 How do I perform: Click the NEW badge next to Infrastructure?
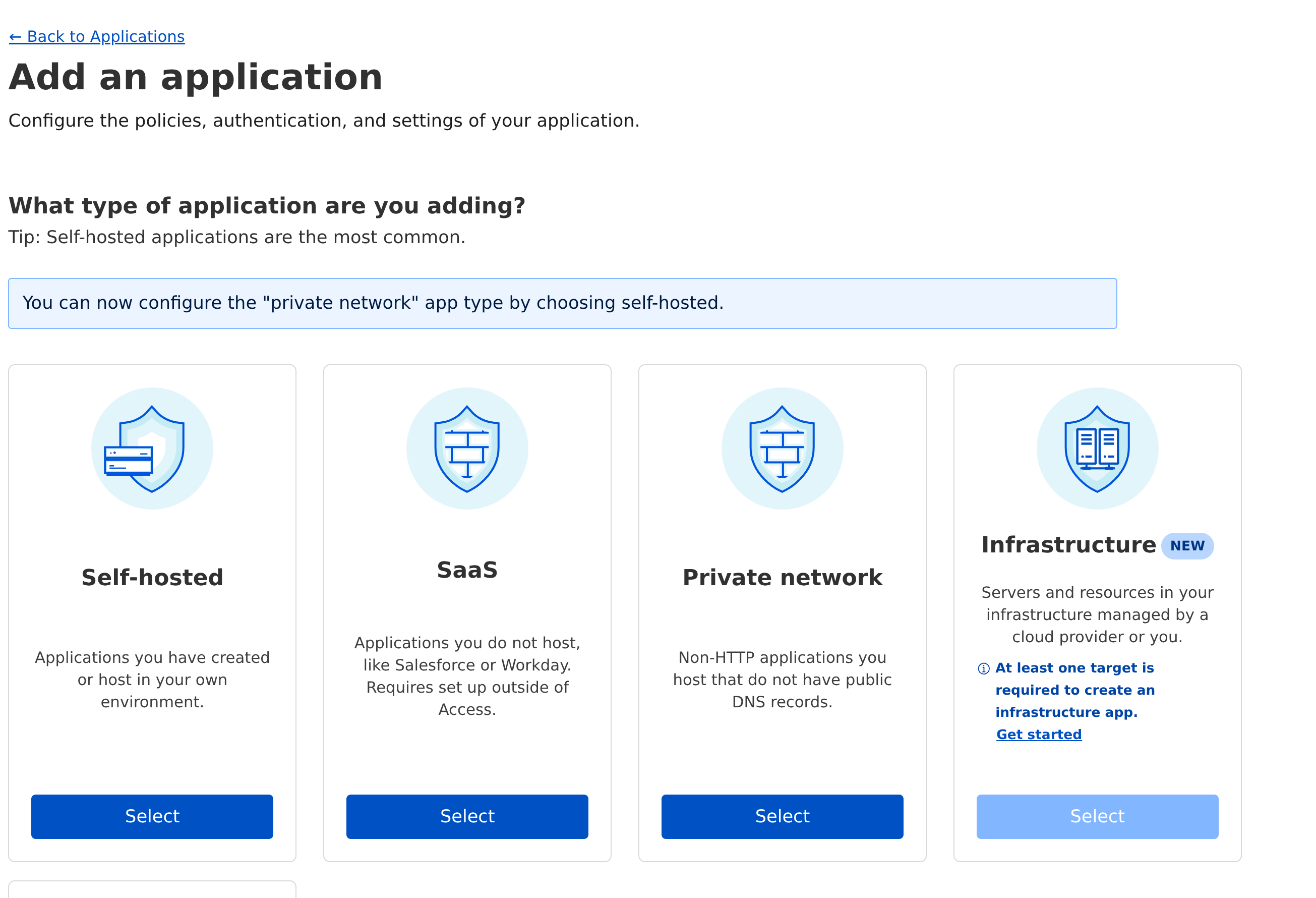pyautogui.click(x=1187, y=545)
